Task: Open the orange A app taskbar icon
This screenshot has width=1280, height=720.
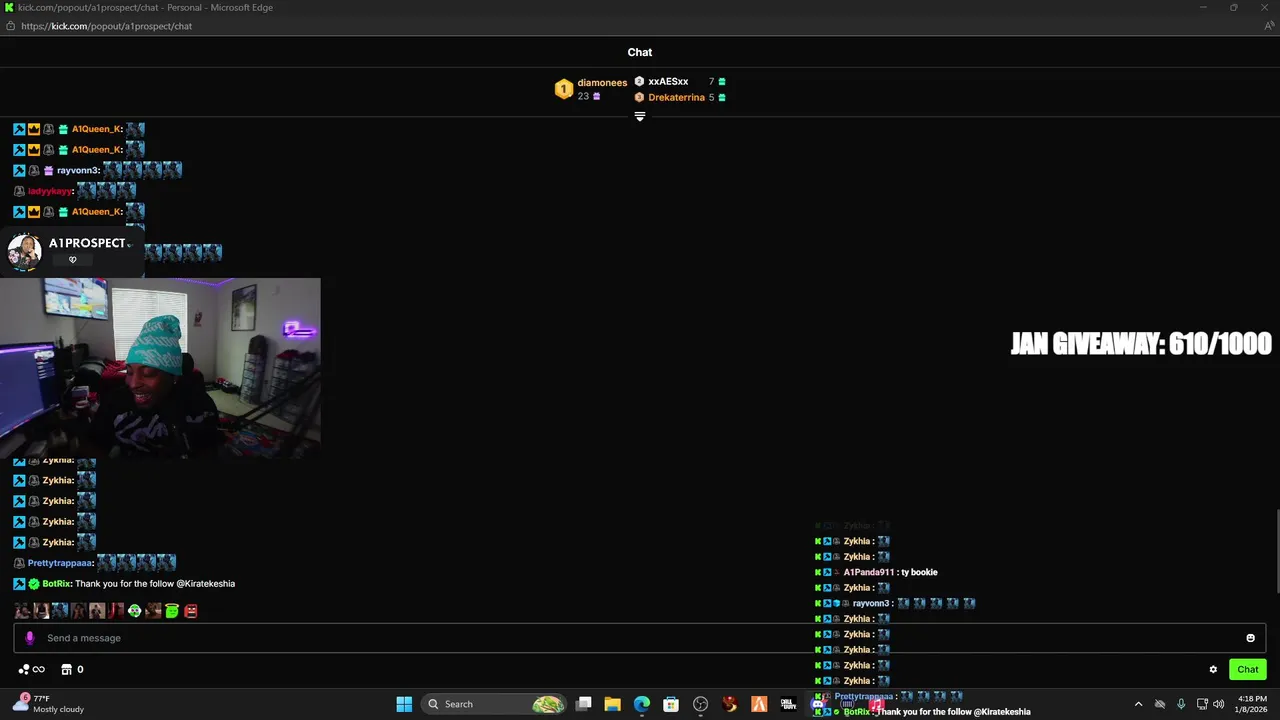Action: point(759,704)
